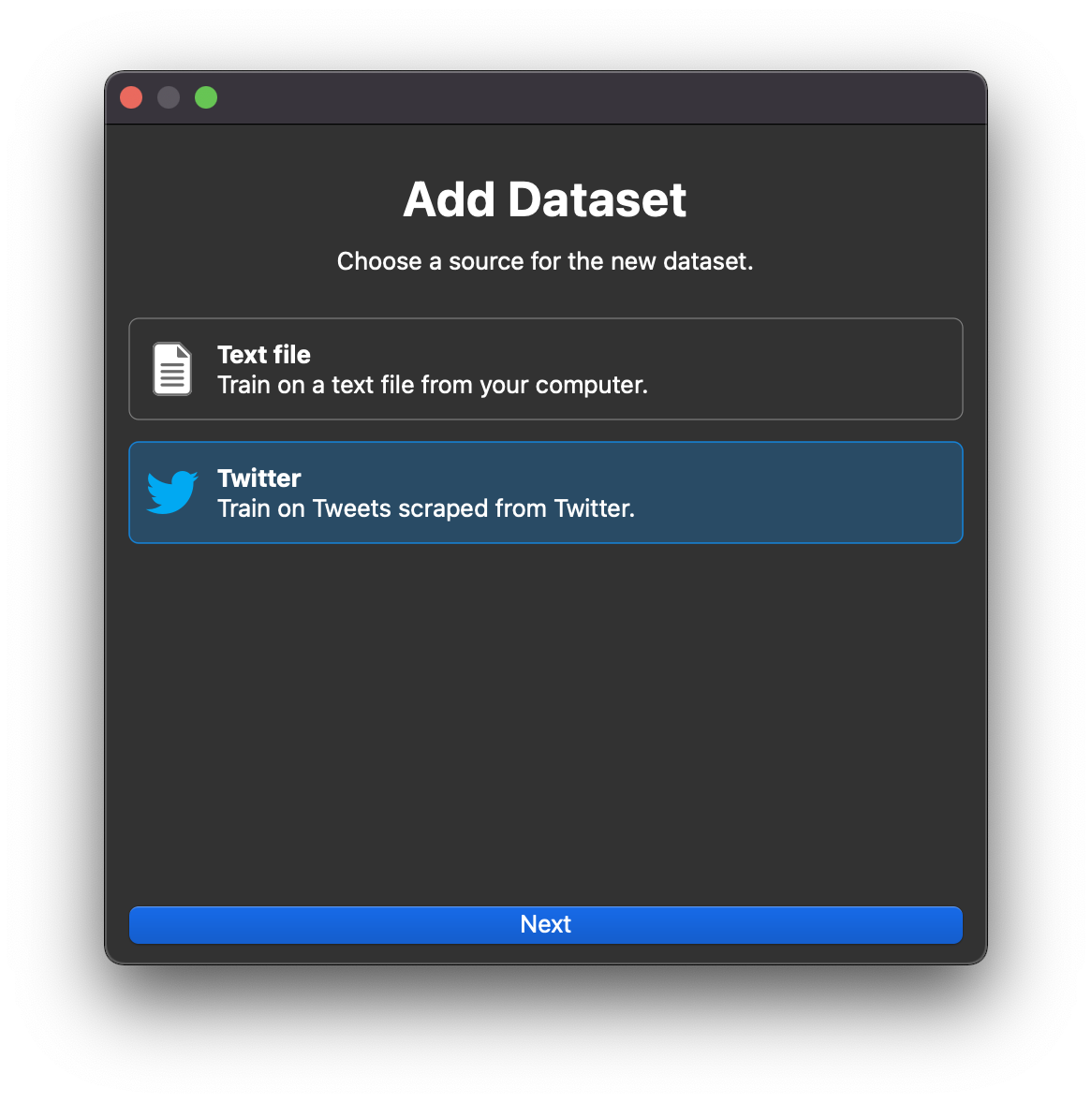This screenshot has width=1092, height=1103.
Task: Click the Twitter option description text
Action: (426, 508)
